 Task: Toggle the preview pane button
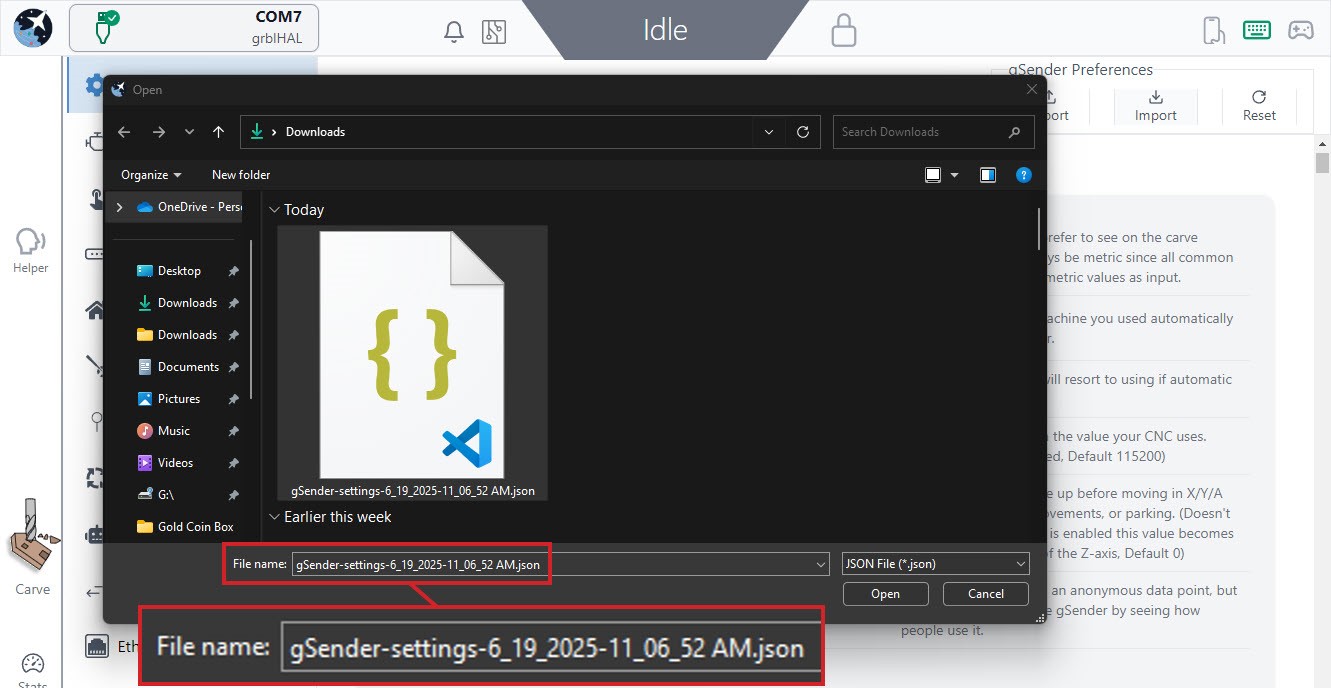(988, 175)
